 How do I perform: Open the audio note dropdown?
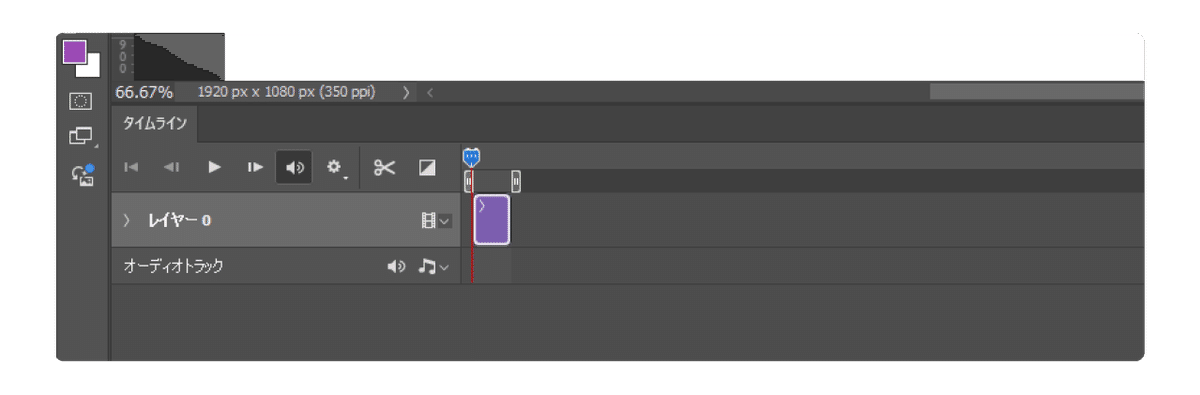(x=434, y=267)
